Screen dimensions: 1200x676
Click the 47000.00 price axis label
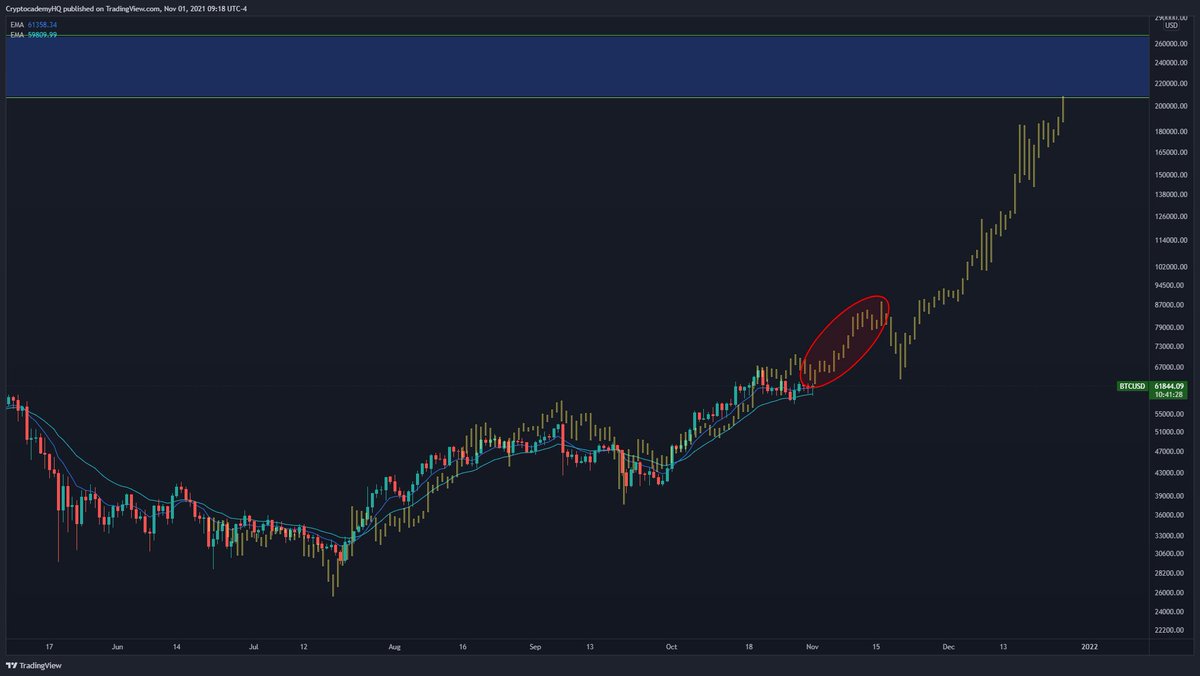point(1170,452)
